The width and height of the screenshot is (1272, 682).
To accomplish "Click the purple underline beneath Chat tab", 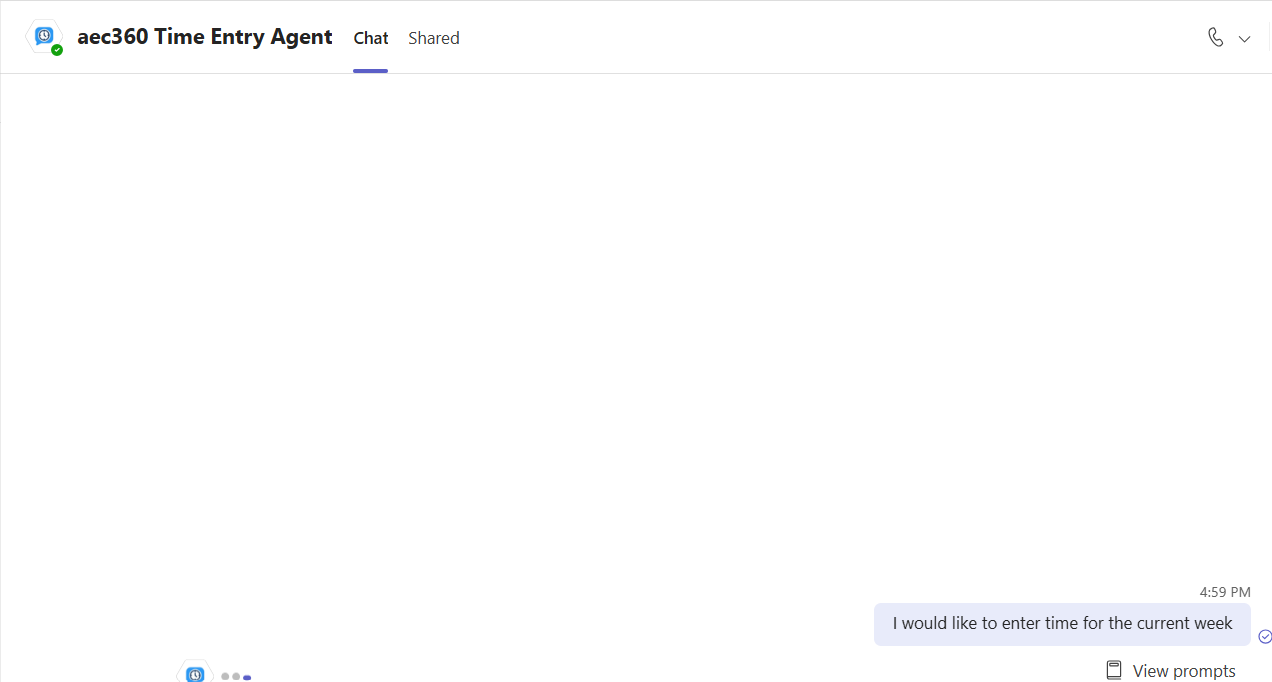I will [370, 70].
